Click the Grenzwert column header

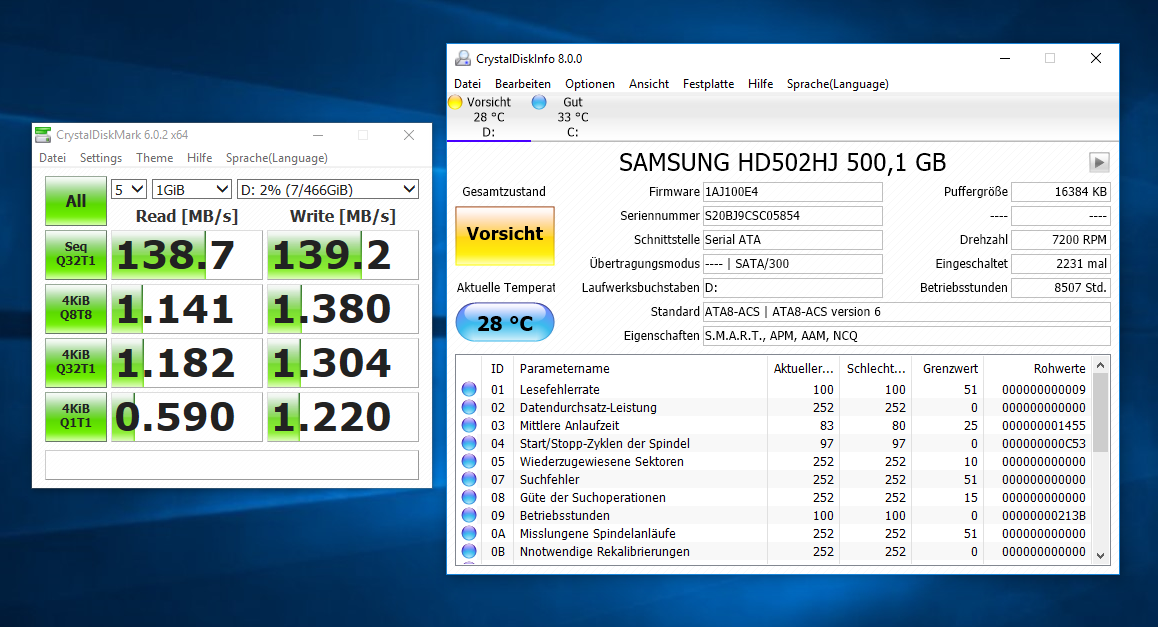coord(948,369)
